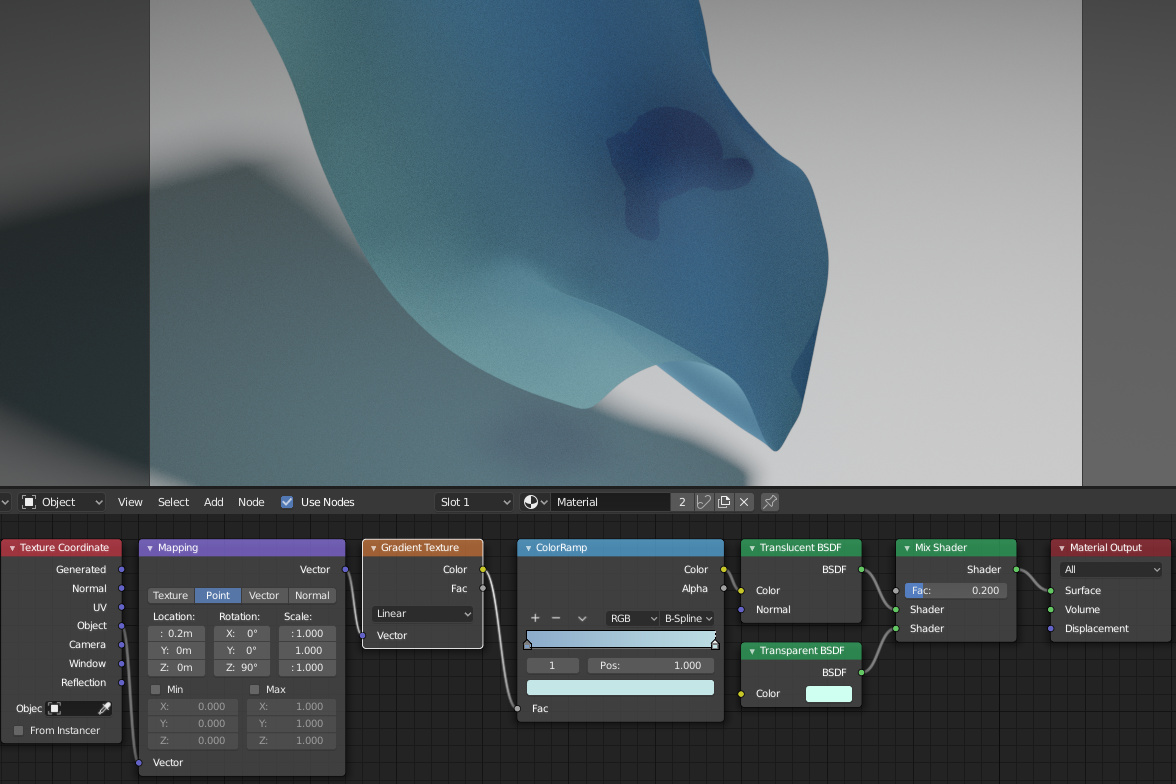Click the Transparent BSDF color swatch
The image size is (1176, 784).
coord(828,693)
